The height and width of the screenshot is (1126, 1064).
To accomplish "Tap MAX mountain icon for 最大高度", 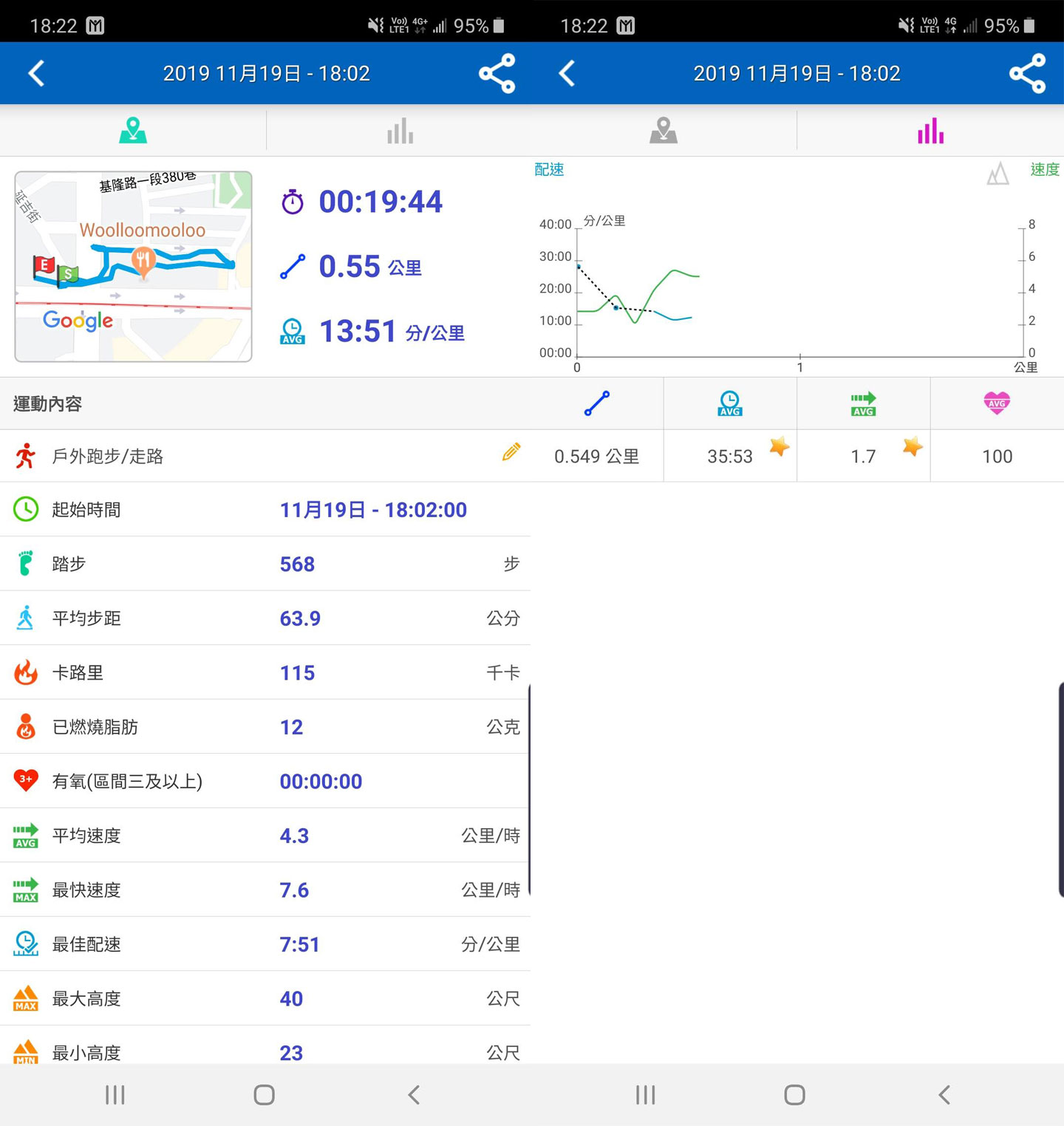I will [26, 998].
